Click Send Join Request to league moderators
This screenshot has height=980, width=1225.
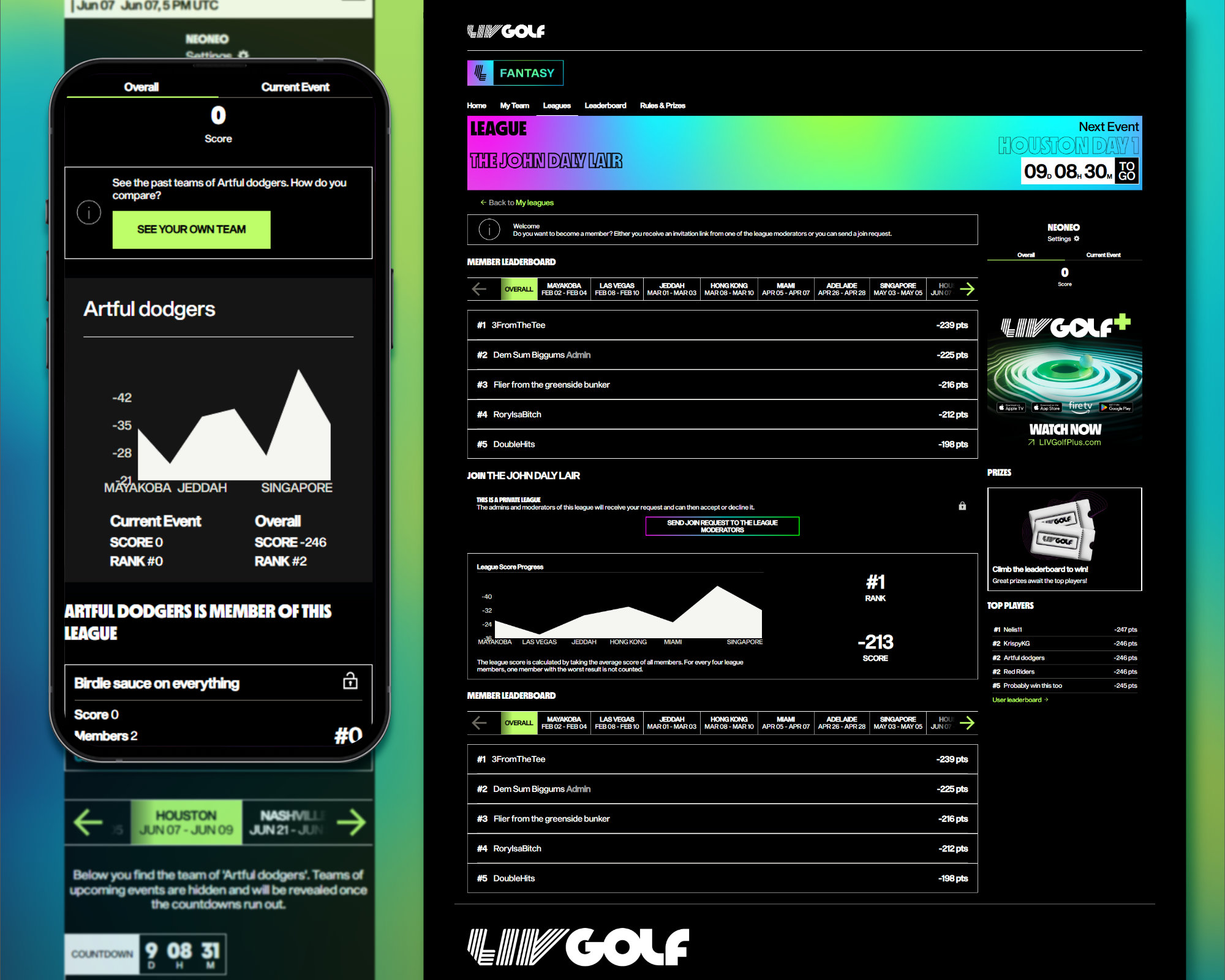722,526
